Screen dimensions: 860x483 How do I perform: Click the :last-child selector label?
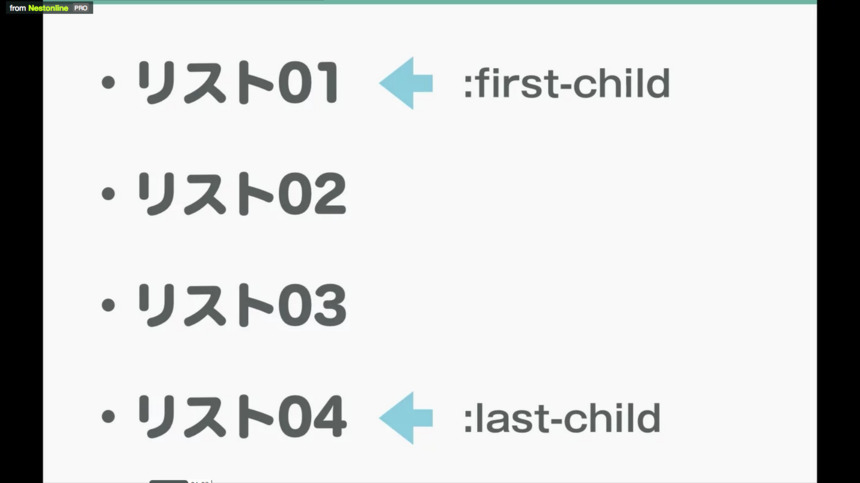(x=562, y=419)
